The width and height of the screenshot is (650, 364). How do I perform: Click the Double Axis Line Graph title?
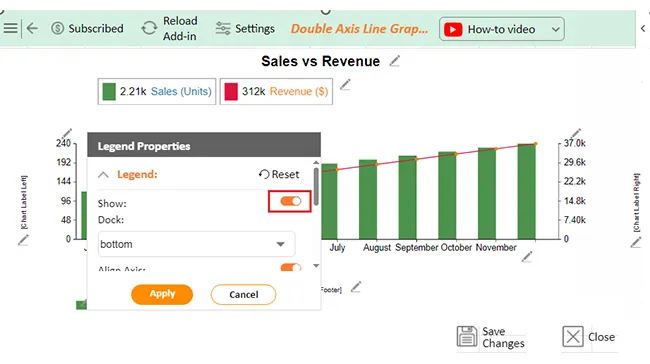[359, 29]
